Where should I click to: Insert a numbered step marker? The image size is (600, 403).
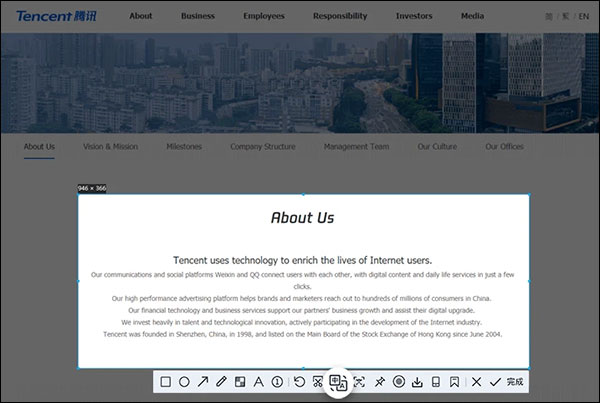pyautogui.click(x=277, y=382)
